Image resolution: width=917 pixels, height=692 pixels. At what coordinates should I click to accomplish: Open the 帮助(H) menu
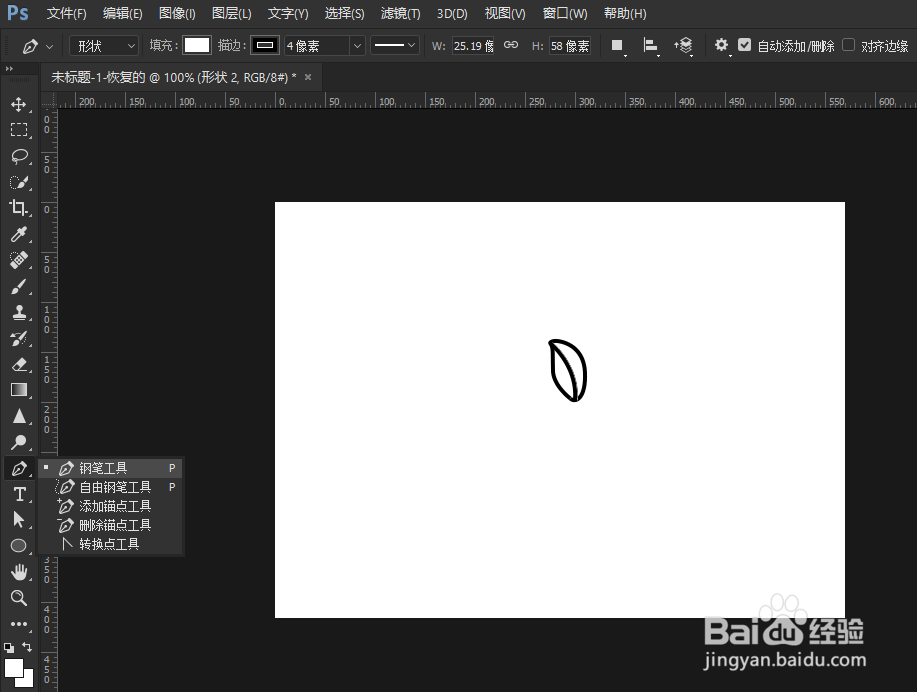click(x=625, y=13)
